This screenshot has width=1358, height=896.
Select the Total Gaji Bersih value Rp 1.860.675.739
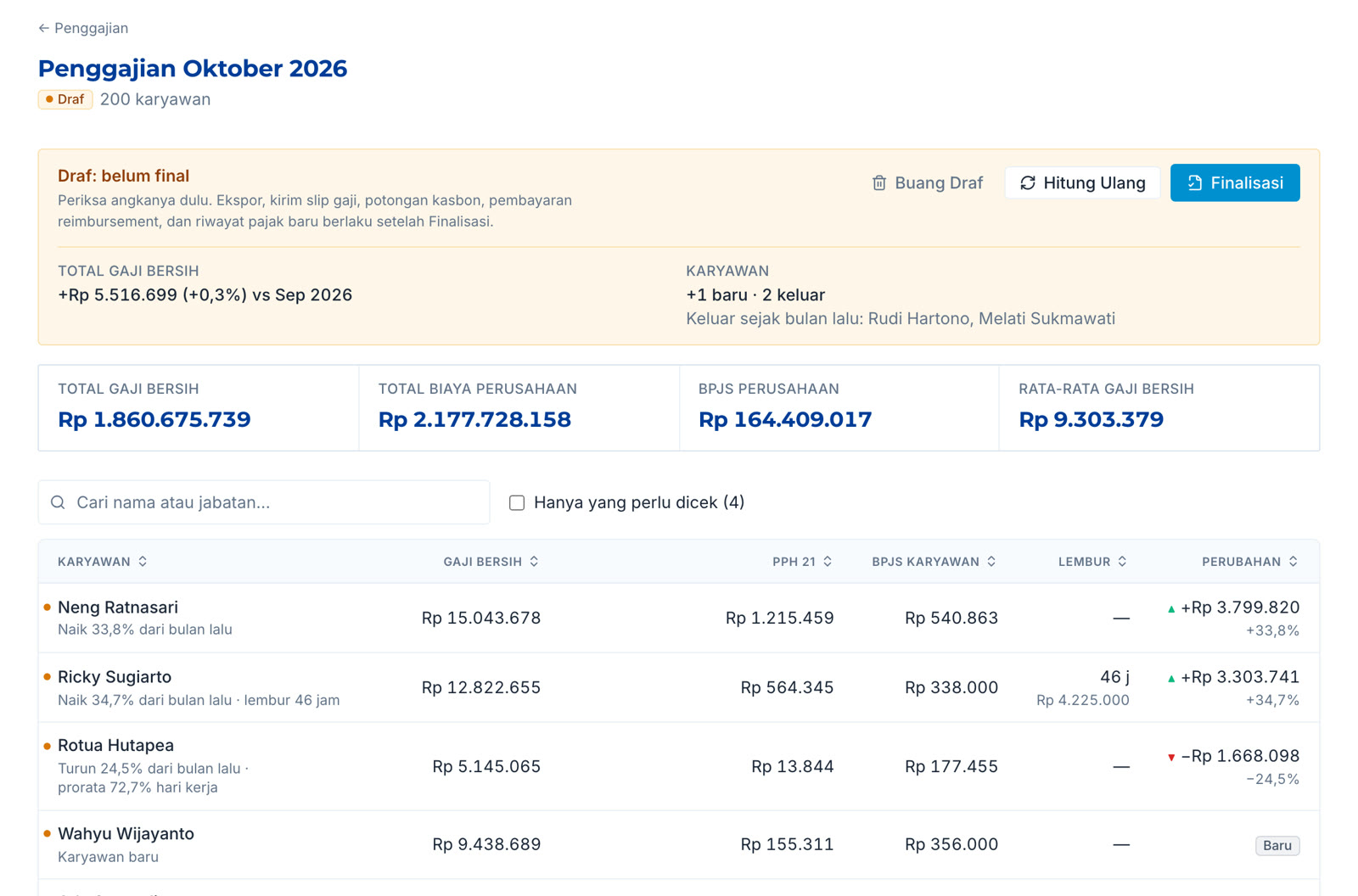(154, 419)
